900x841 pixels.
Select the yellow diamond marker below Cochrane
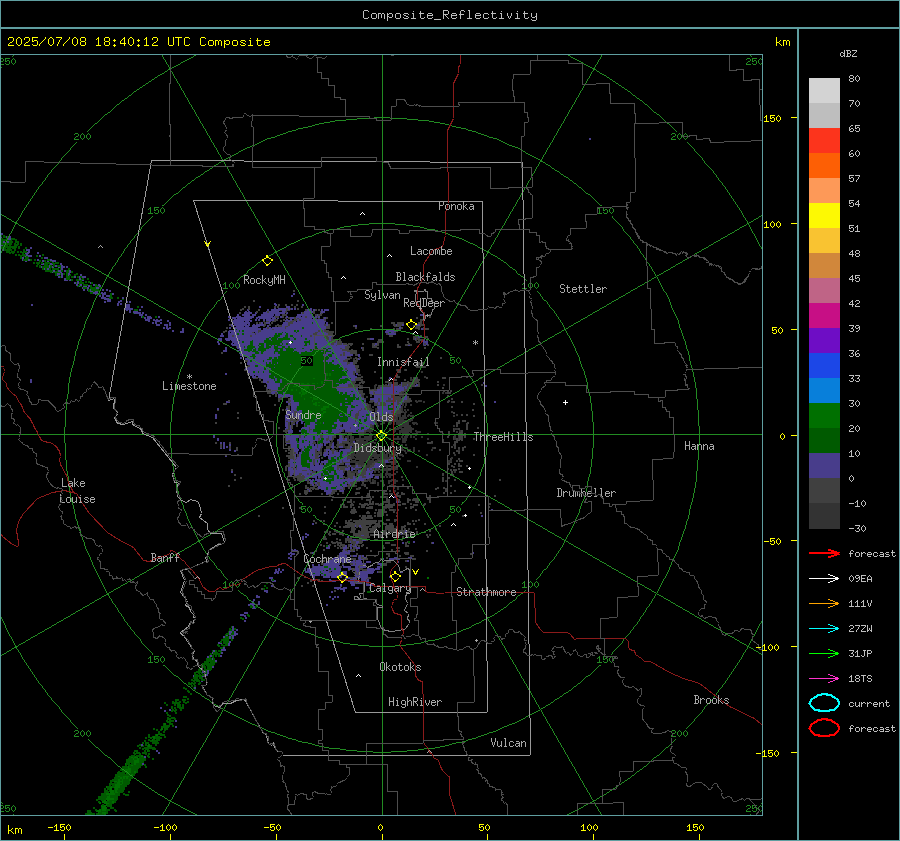pyautogui.click(x=342, y=577)
